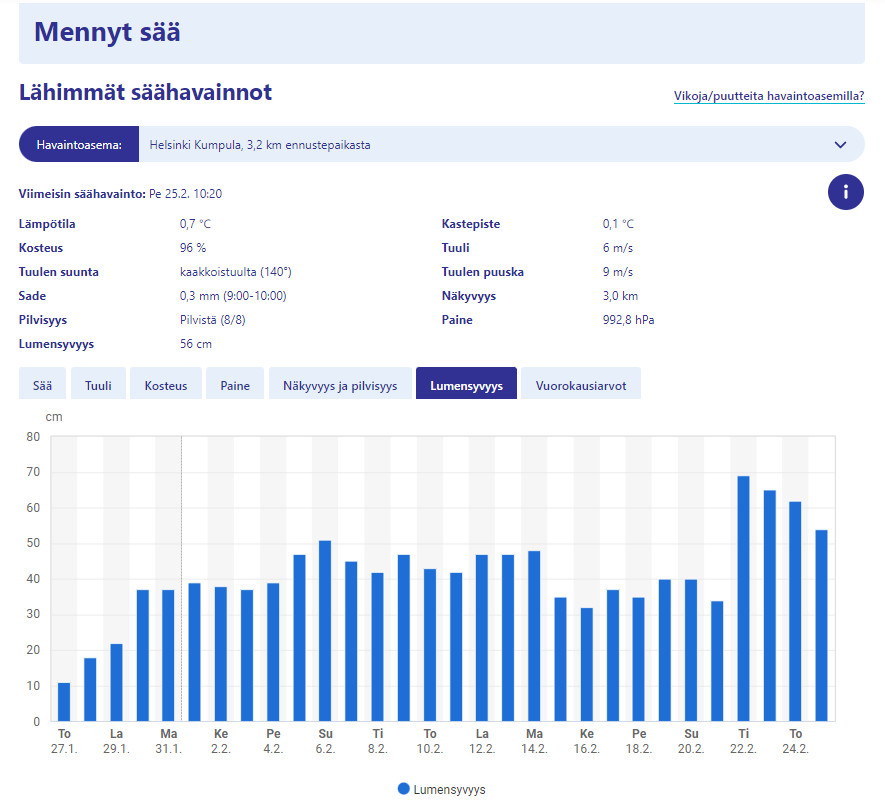This screenshot has height=811, width=885.
Task: Click the round info icon button
Action: pyautogui.click(x=845, y=191)
